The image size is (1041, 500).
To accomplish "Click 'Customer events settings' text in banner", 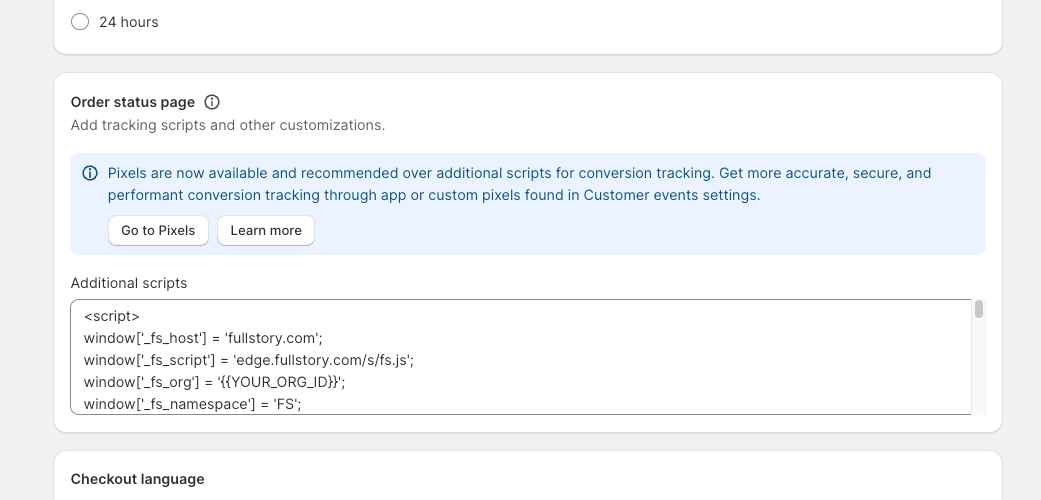I will (x=670, y=195).
